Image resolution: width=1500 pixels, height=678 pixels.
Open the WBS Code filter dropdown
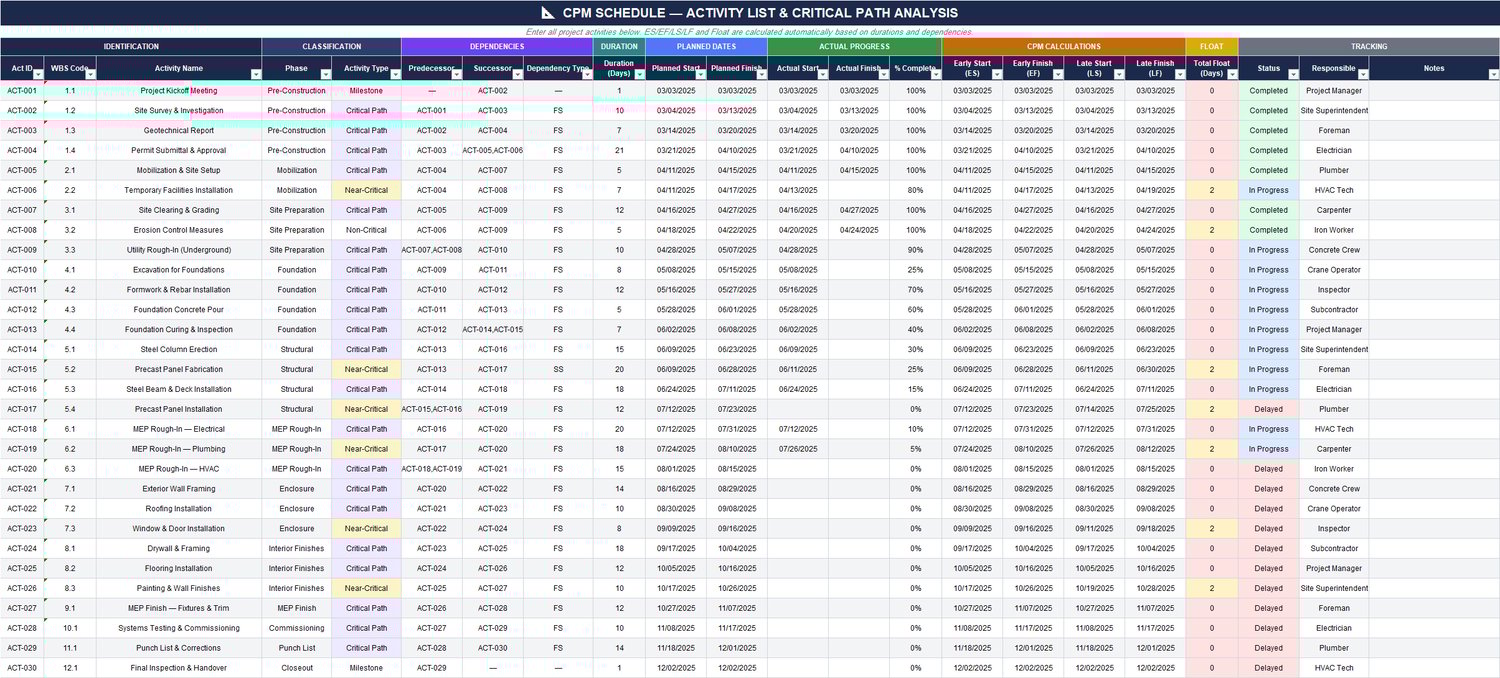(x=90, y=74)
